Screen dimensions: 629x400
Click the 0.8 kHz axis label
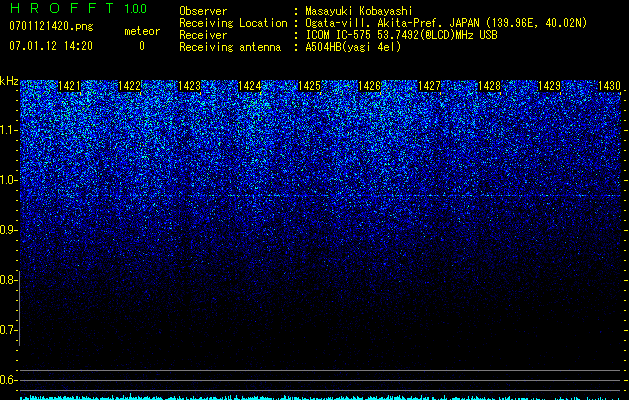coord(8,280)
